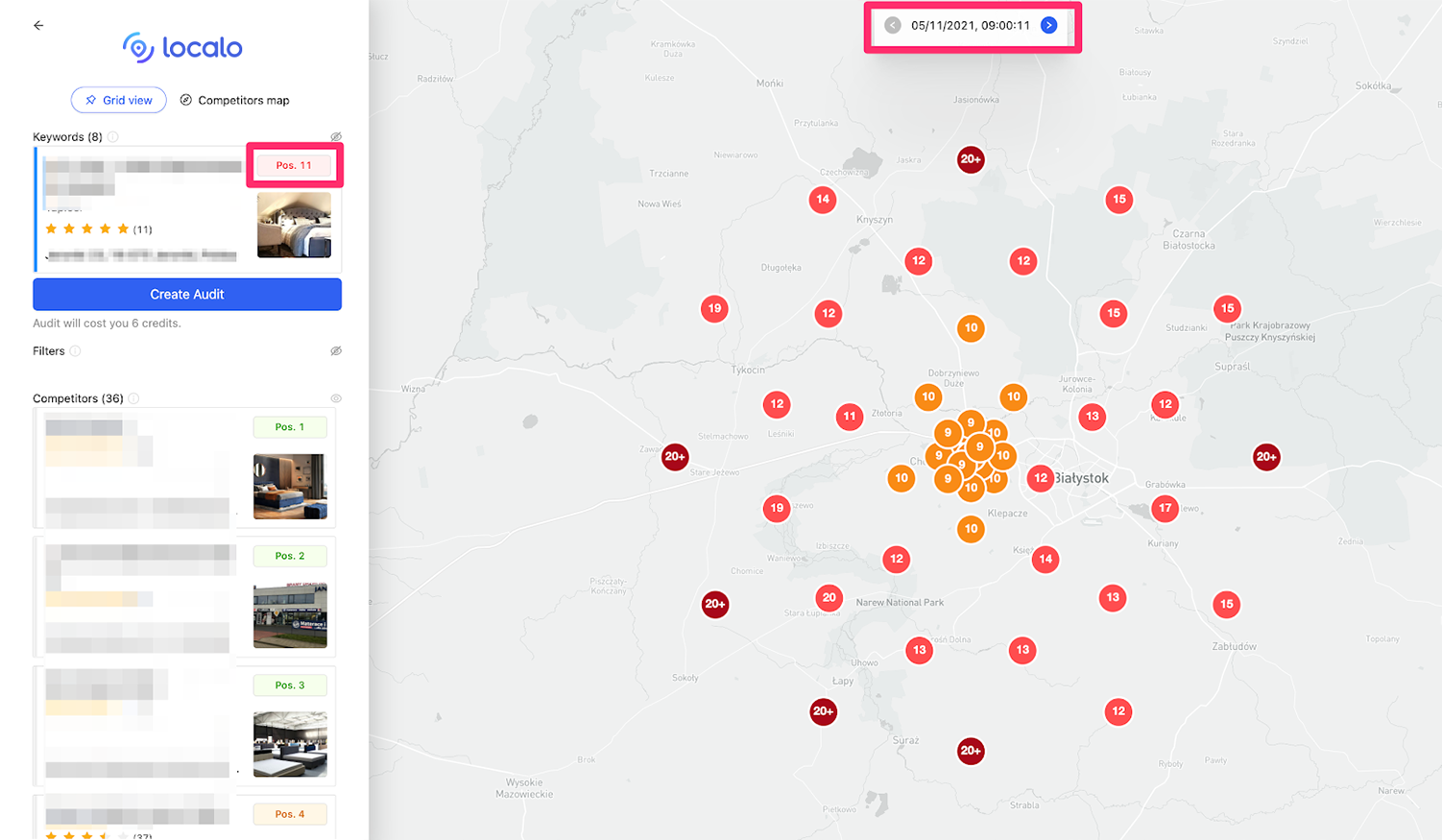Click the map marker numbered 17

(1165, 508)
